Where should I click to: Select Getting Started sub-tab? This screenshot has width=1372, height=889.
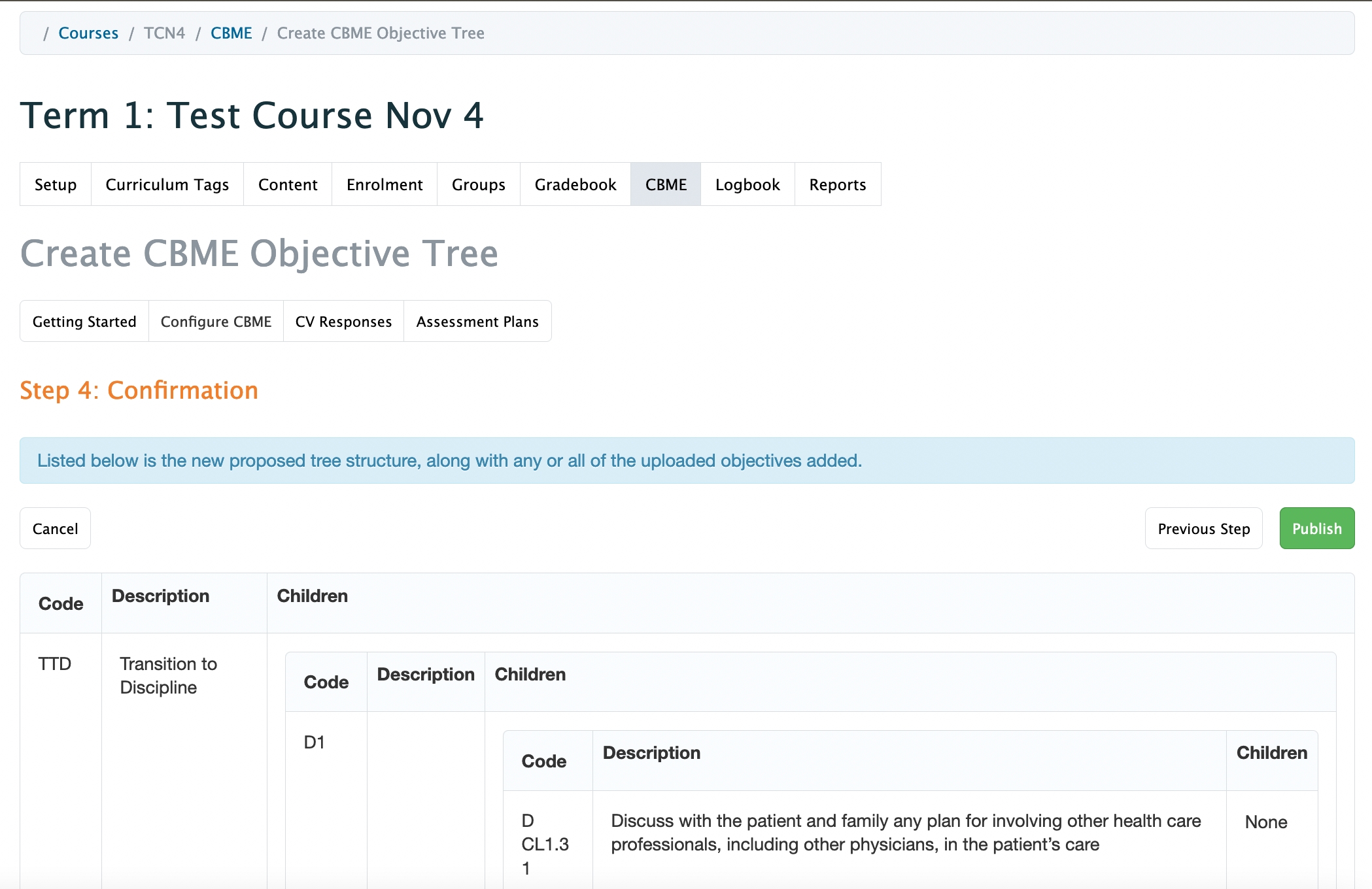(x=84, y=322)
